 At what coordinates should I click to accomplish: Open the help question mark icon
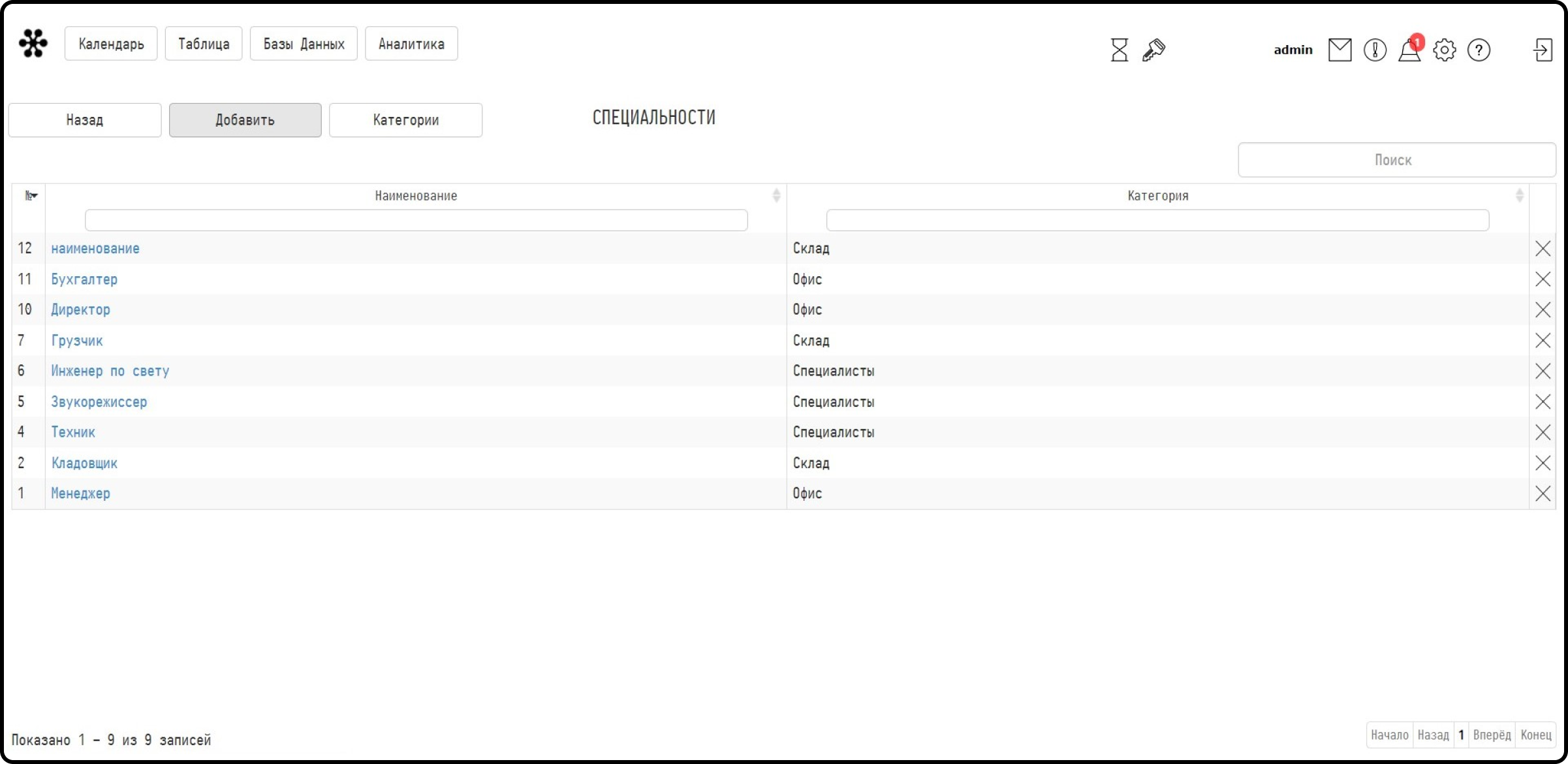click(1479, 50)
